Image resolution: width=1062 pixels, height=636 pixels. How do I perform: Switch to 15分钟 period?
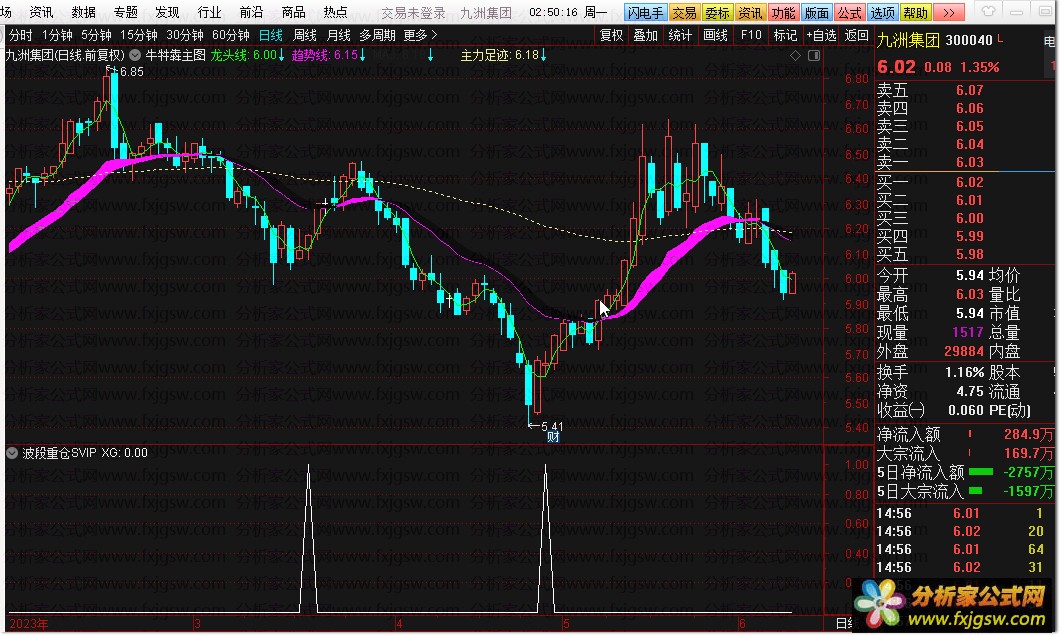click(139, 35)
